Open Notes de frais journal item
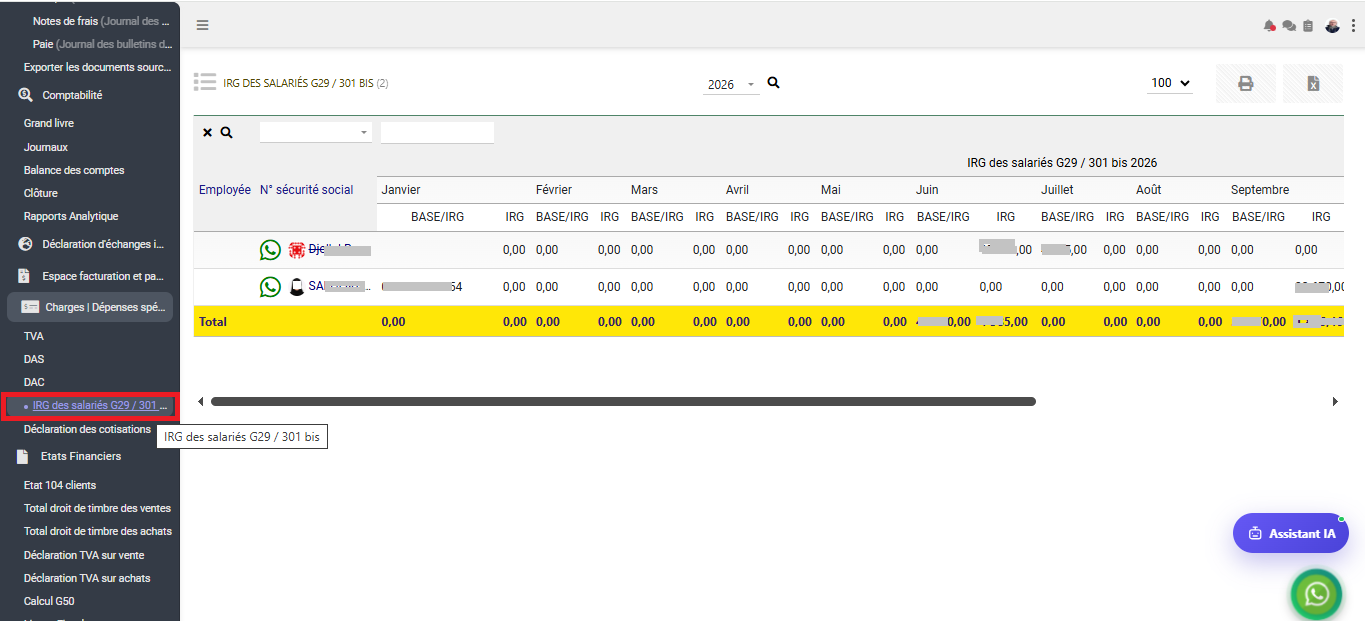This screenshot has height=621, width=1365. click(x=102, y=21)
